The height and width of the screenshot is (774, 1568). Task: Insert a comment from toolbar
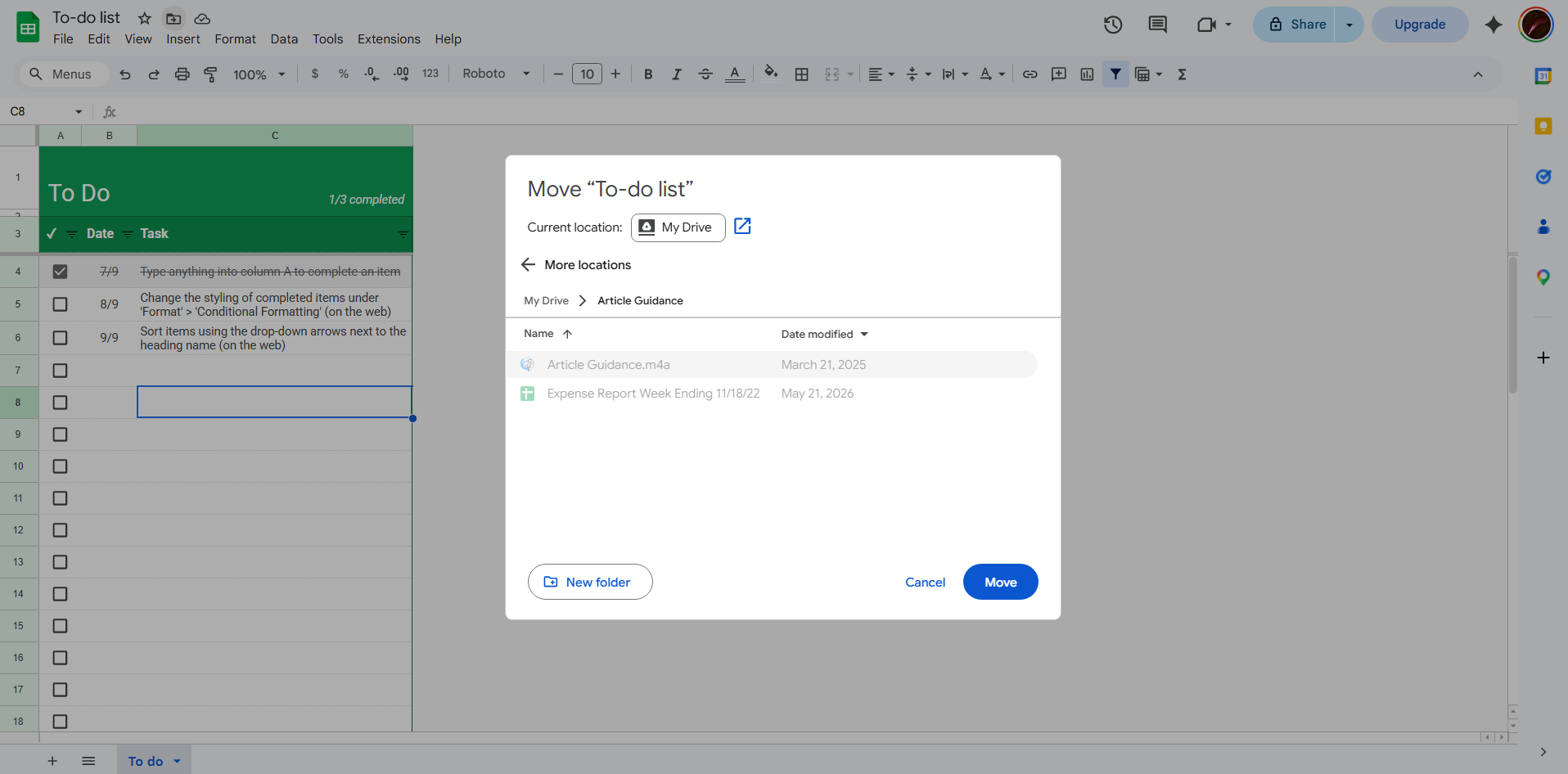(x=1059, y=74)
